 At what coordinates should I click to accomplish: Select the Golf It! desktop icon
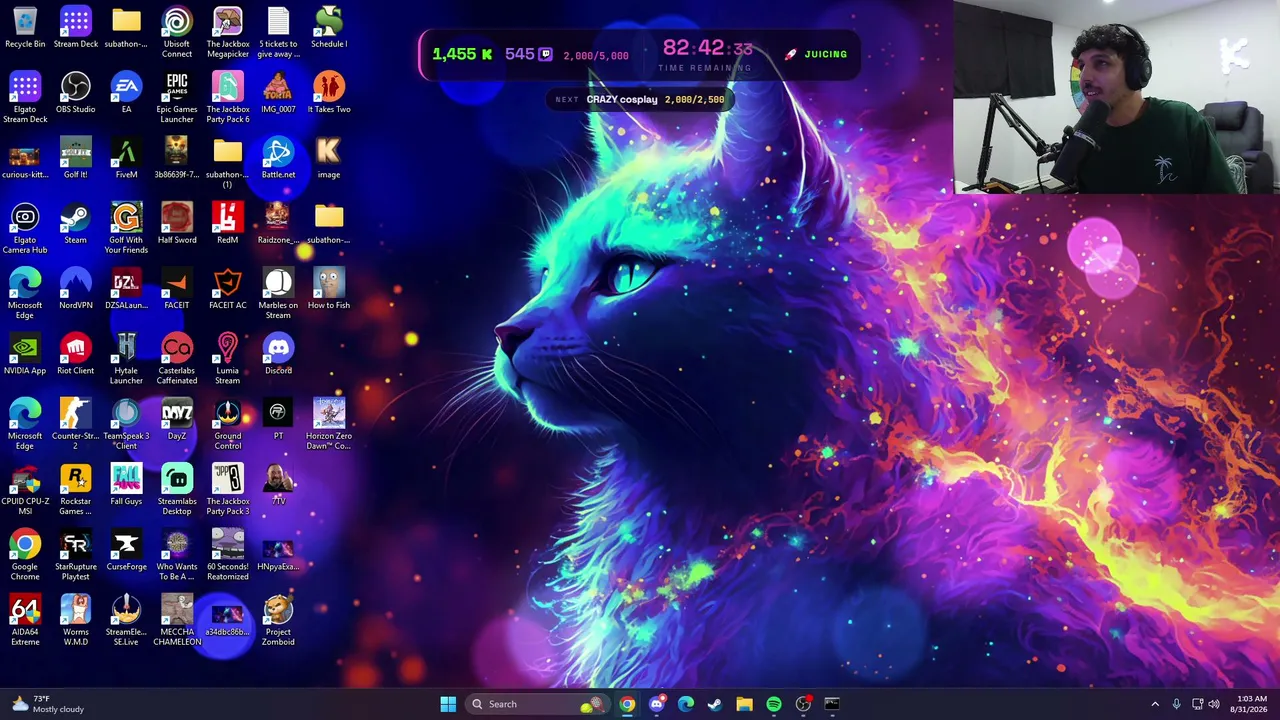(x=76, y=158)
